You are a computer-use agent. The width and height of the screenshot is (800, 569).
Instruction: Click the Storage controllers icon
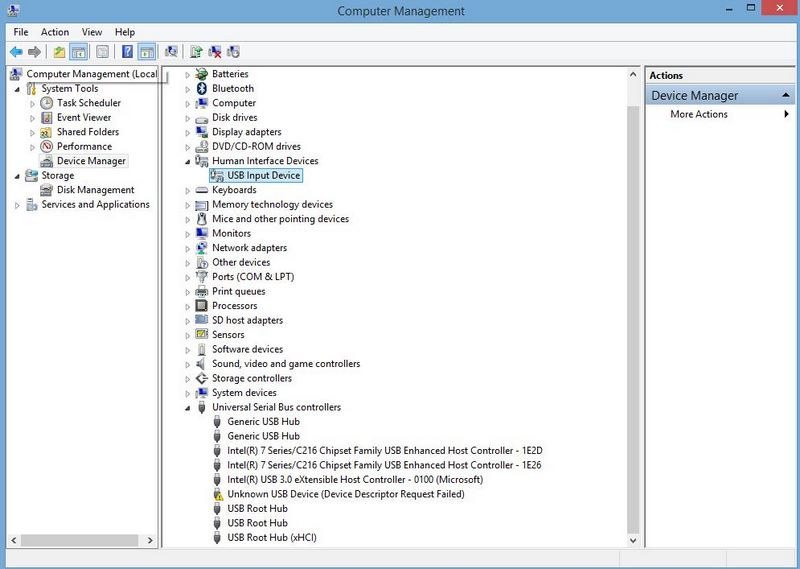pos(202,378)
